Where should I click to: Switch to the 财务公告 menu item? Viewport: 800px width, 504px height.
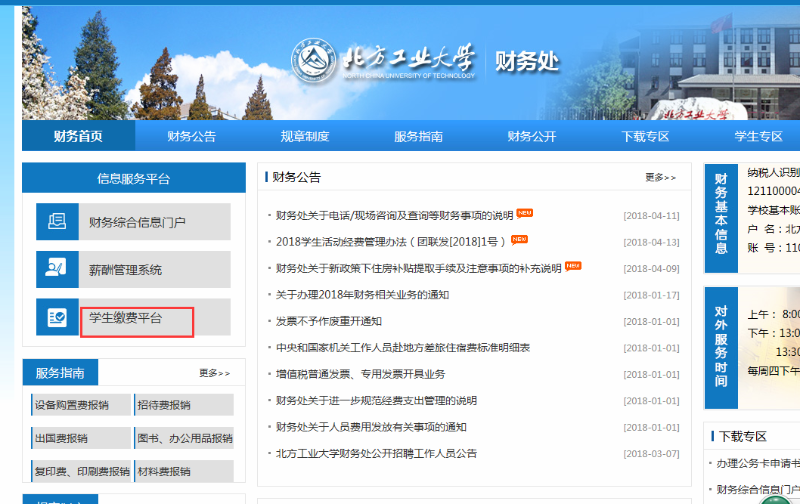click(x=191, y=136)
